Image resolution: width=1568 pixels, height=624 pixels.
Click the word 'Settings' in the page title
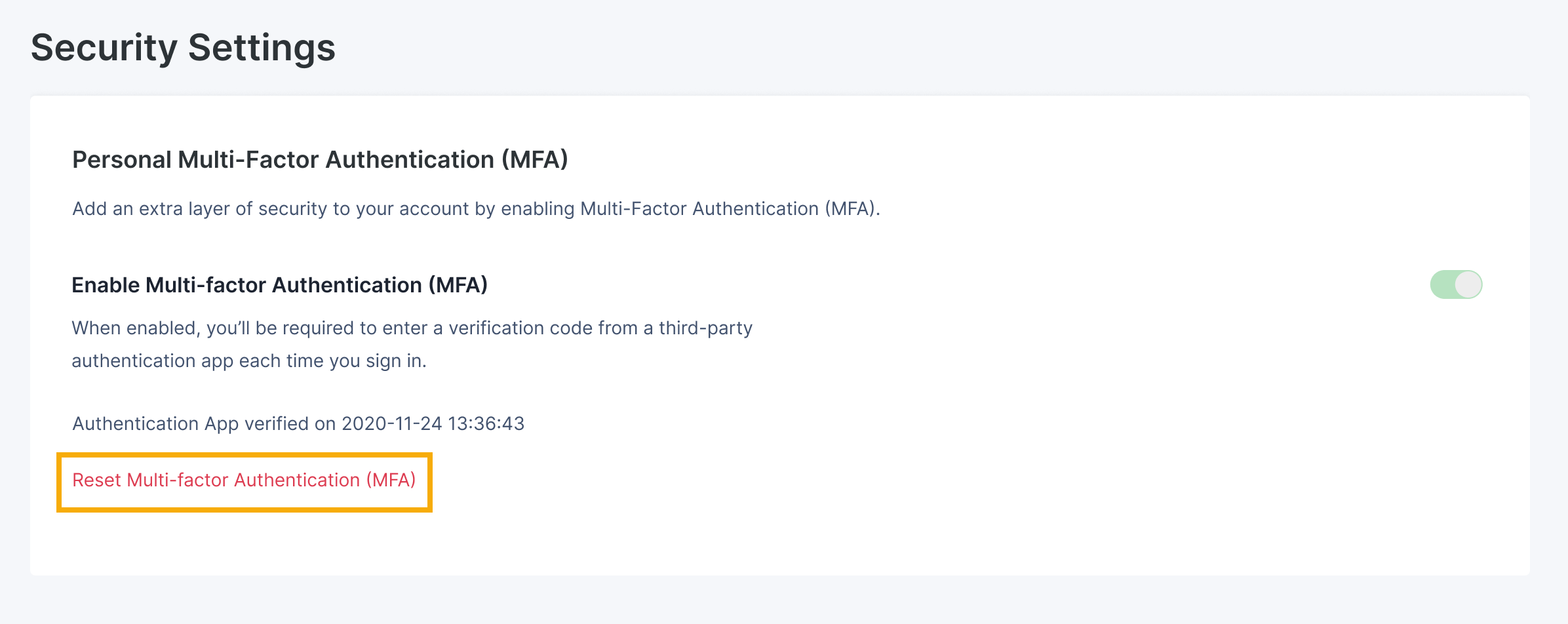262,48
